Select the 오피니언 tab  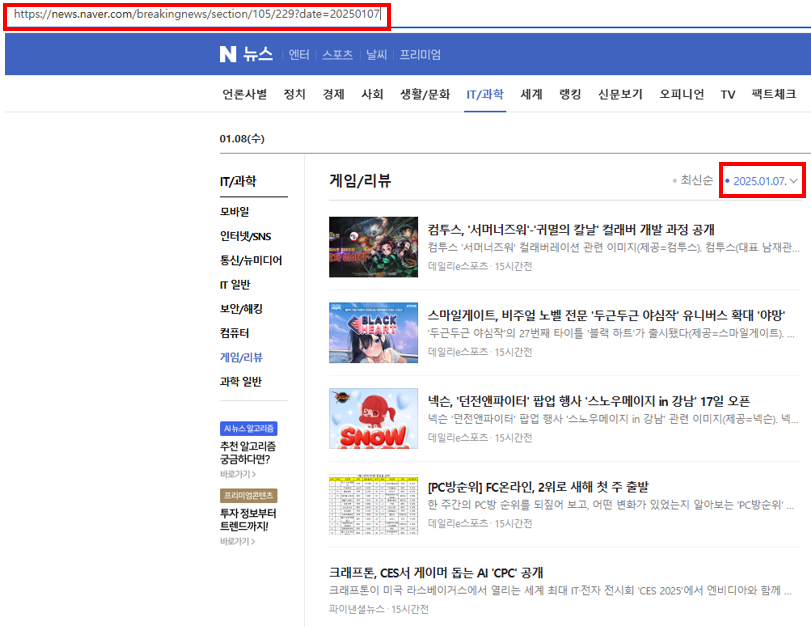coord(681,94)
